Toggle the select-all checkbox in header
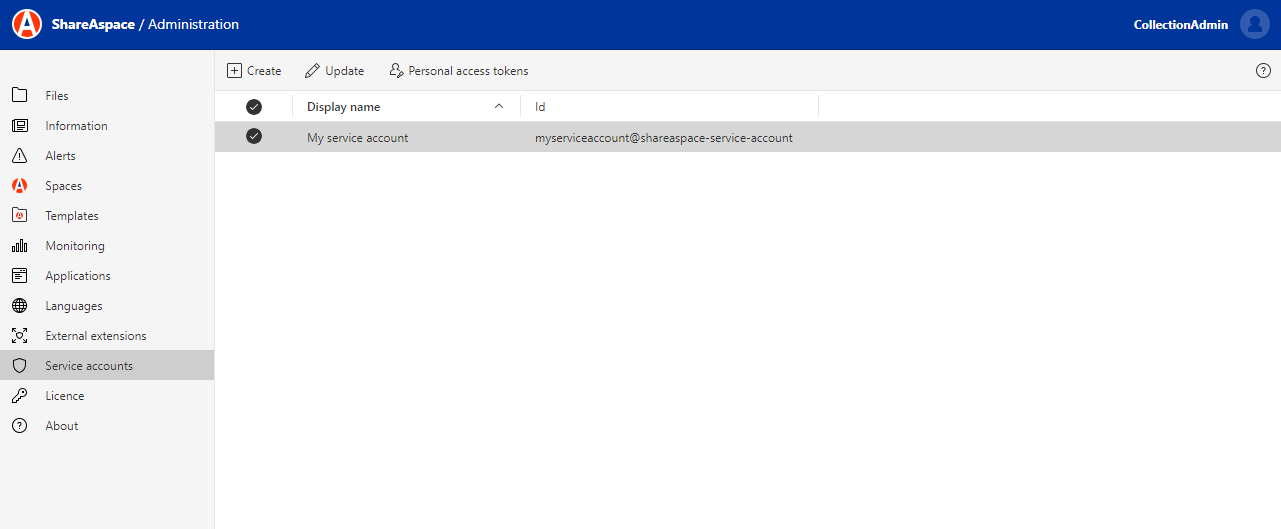Screen dimensions: 1281x529 pos(254,107)
